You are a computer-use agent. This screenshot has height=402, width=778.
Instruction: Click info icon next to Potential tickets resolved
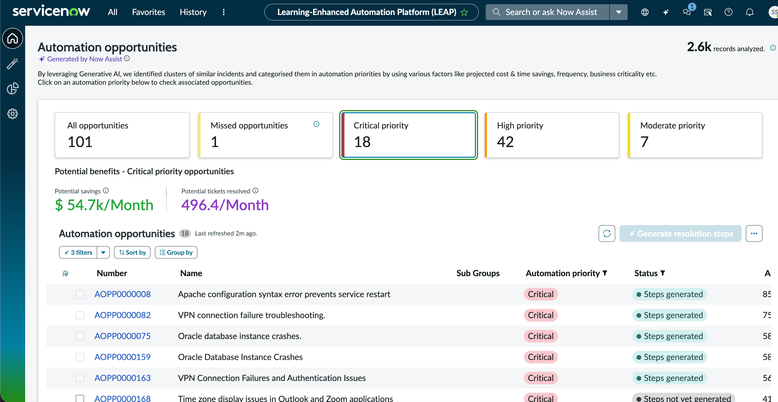click(256, 191)
